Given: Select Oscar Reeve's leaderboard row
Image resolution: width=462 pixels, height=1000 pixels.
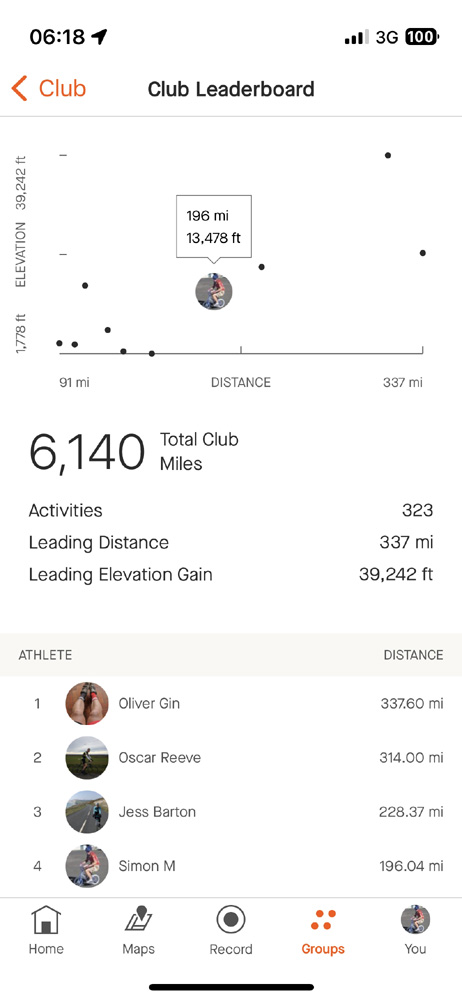Looking at the screenshot, I should (231, 758).
